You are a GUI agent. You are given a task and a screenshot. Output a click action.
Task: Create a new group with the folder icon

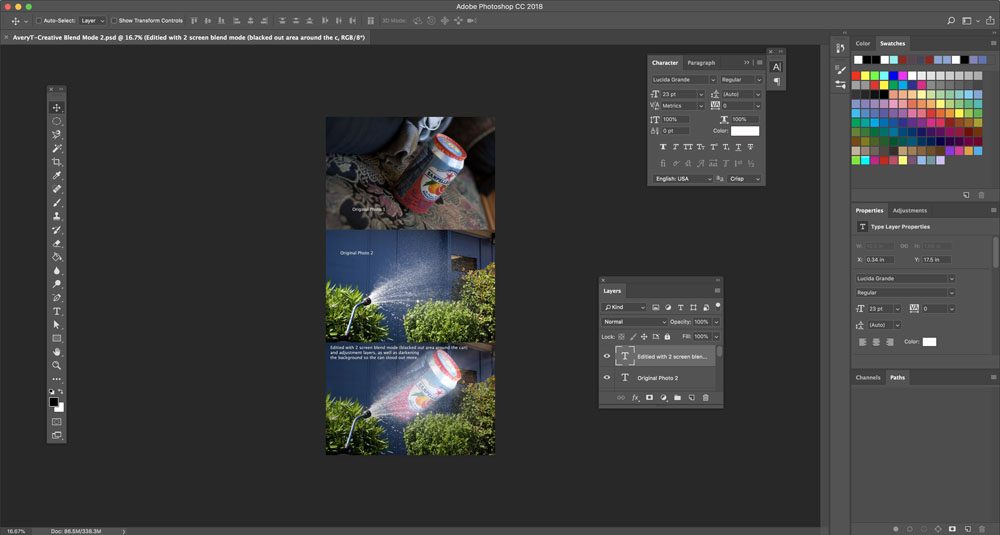677,398
